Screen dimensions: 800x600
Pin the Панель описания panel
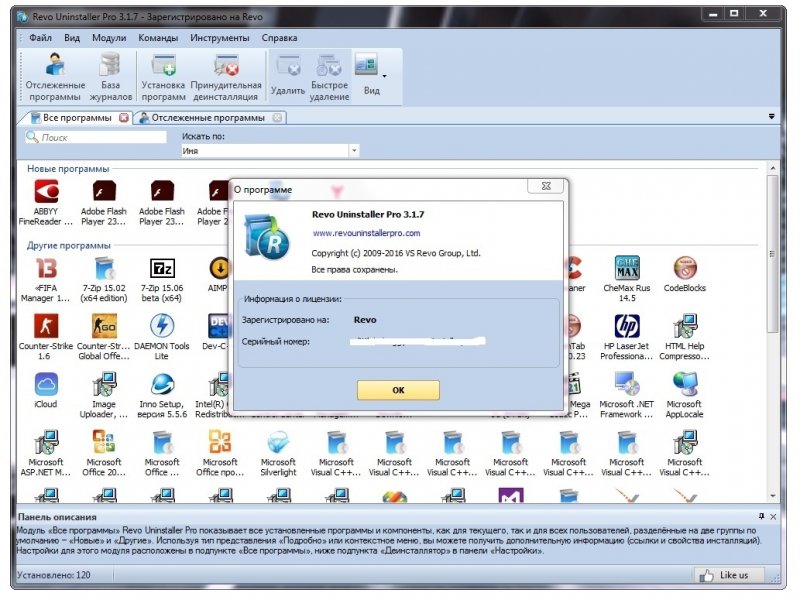point(761,516)
